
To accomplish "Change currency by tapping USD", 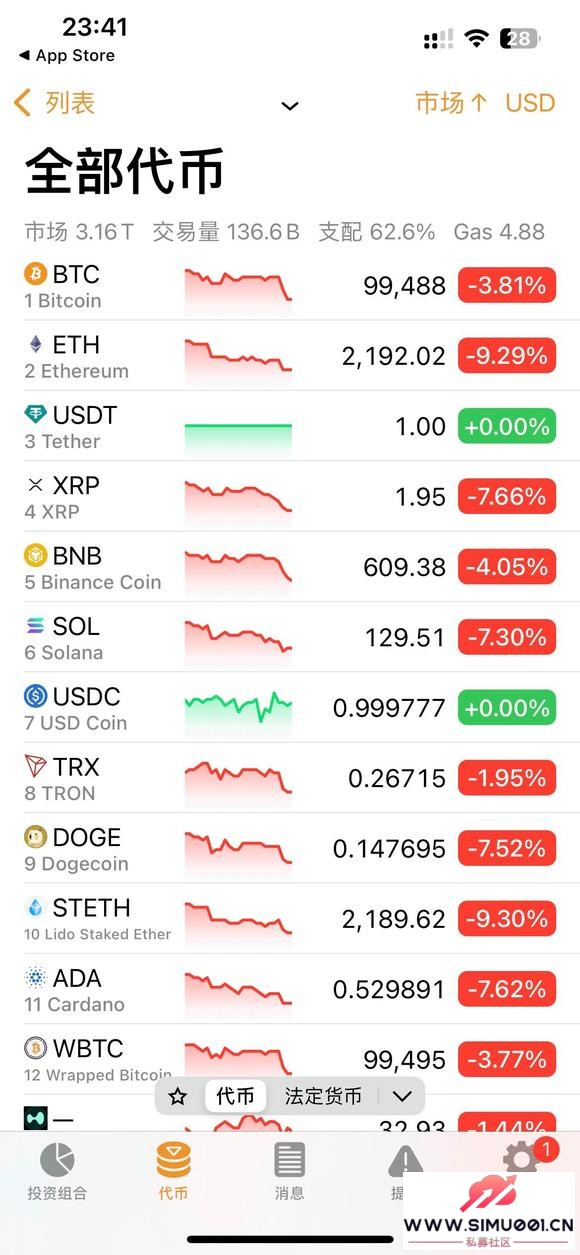I will click(530, 103).
